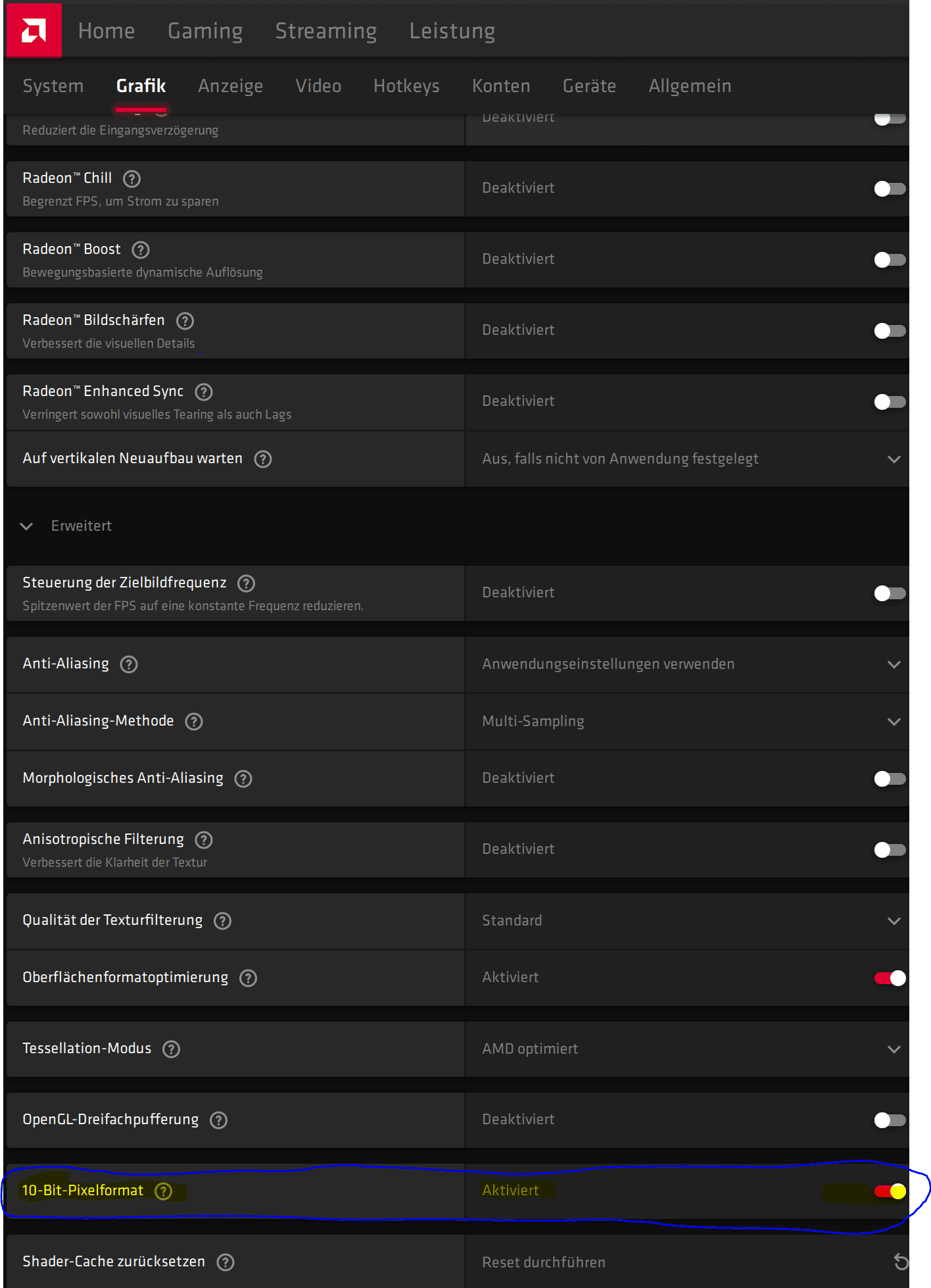Disable the Oberflächenformatoptimierung toggle

pos(890,978)
